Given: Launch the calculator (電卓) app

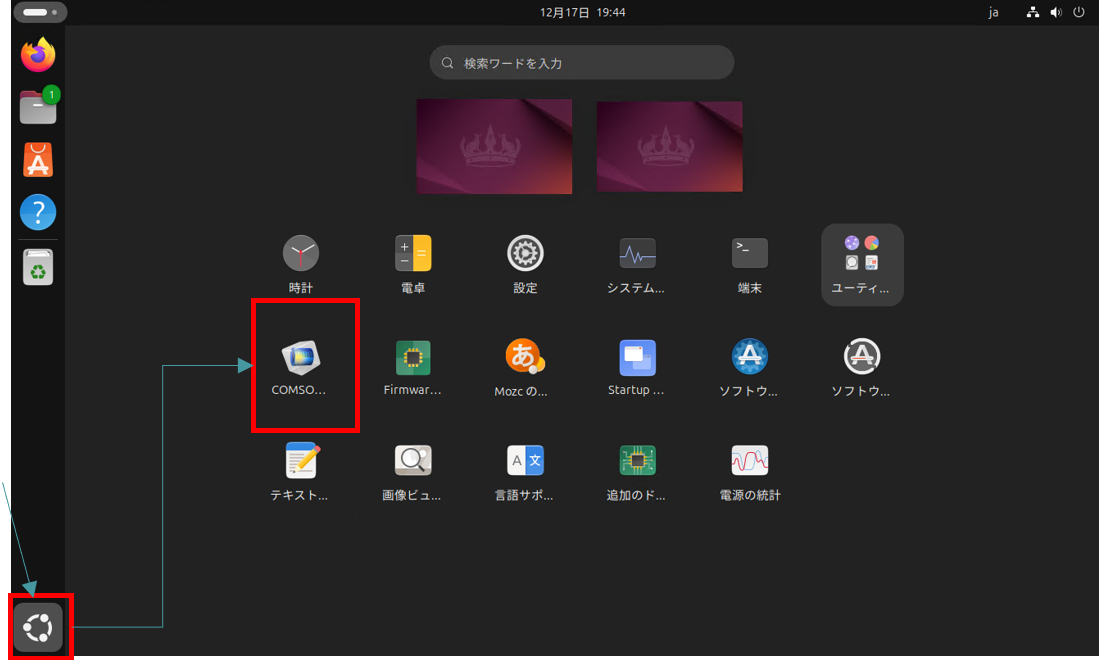Looking at the screenshot, I should coord(412,254).
